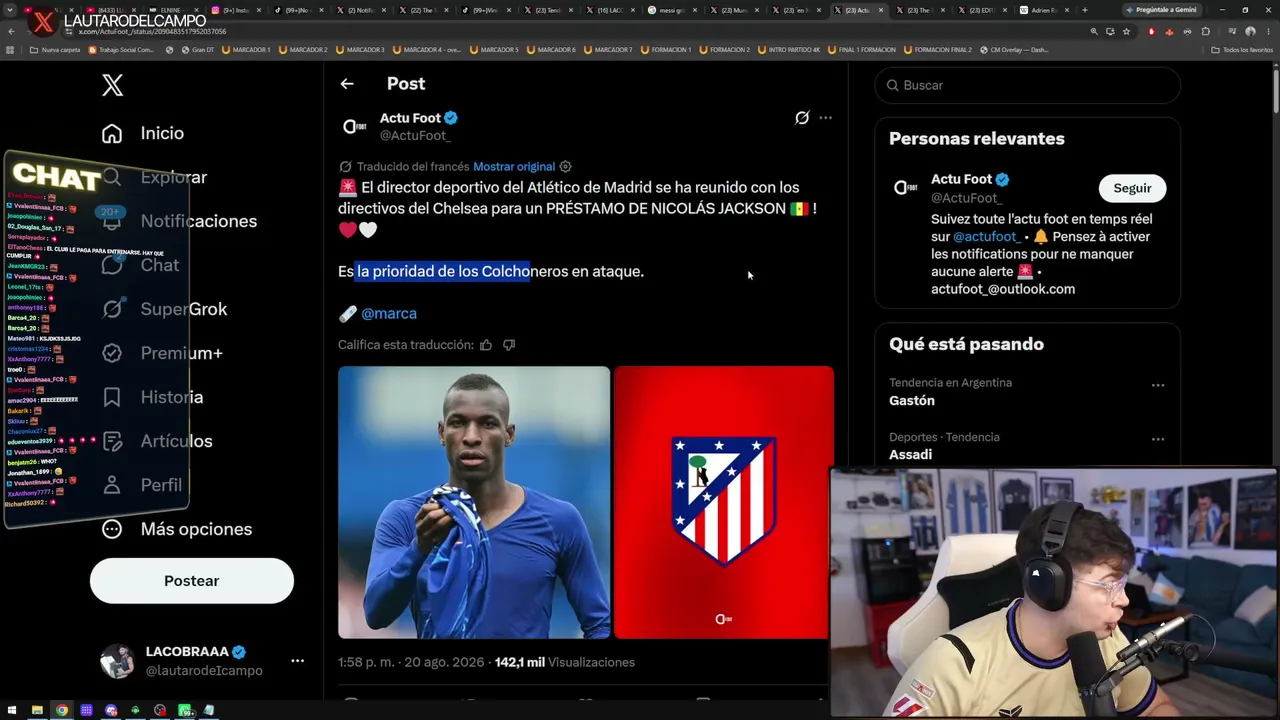Click the post timestamp '1:58 p. m. · 20 ago. 2026'

pyautogui.click(x=411, y=662)
